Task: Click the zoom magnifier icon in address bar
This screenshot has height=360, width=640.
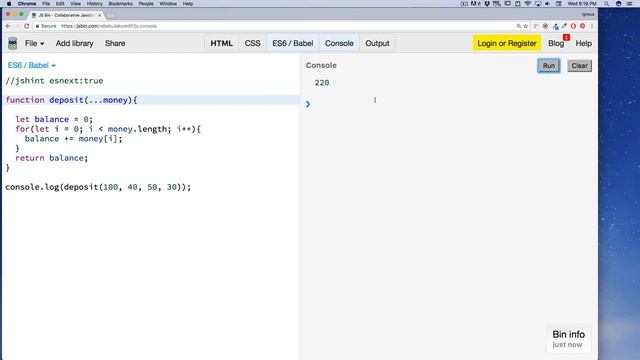Action: click(519, 26)
